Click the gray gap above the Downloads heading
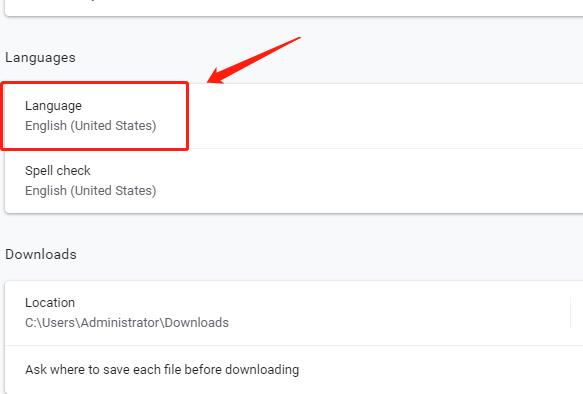The height and width of the screenshot is (394, 583). pos(294,229)
